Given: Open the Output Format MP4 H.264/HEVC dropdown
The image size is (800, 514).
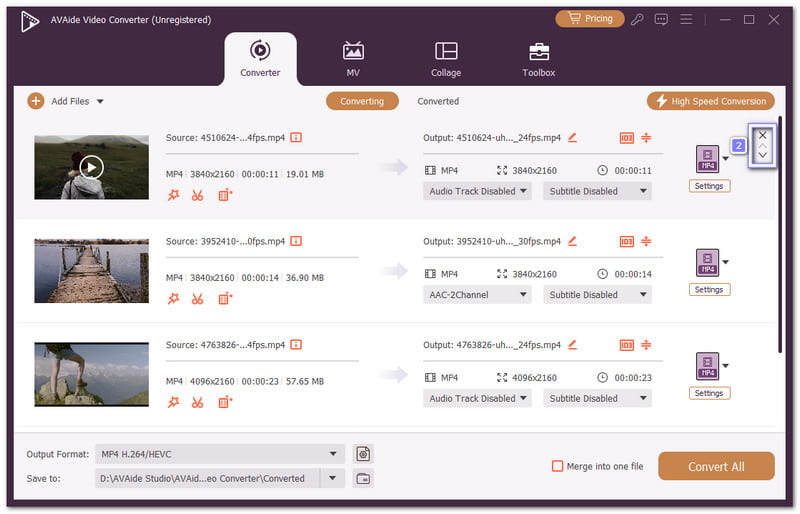Looking at the screenshot, I should tap(219, 454).
